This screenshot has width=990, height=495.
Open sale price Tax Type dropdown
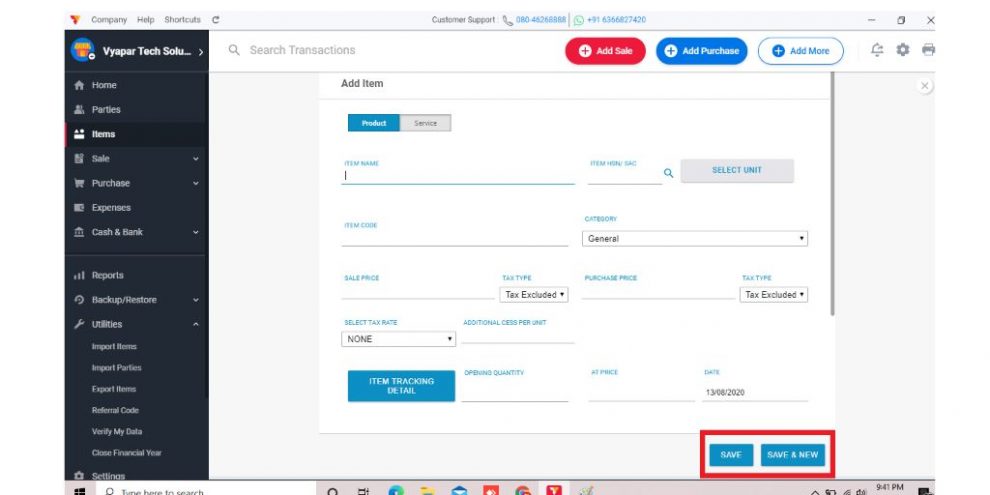[x=534, y=295]
